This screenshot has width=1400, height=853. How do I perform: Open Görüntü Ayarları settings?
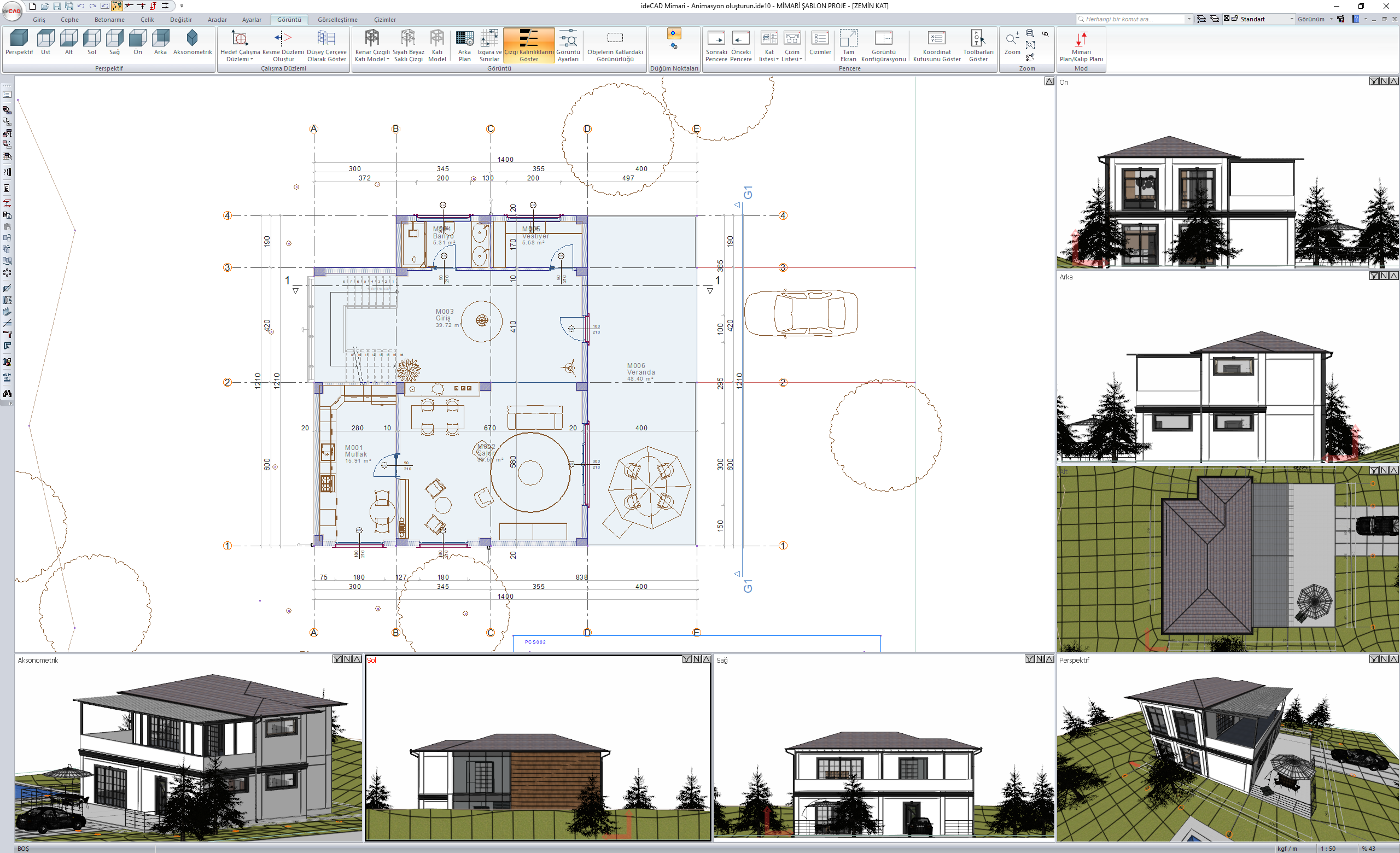tap(568, 45)
